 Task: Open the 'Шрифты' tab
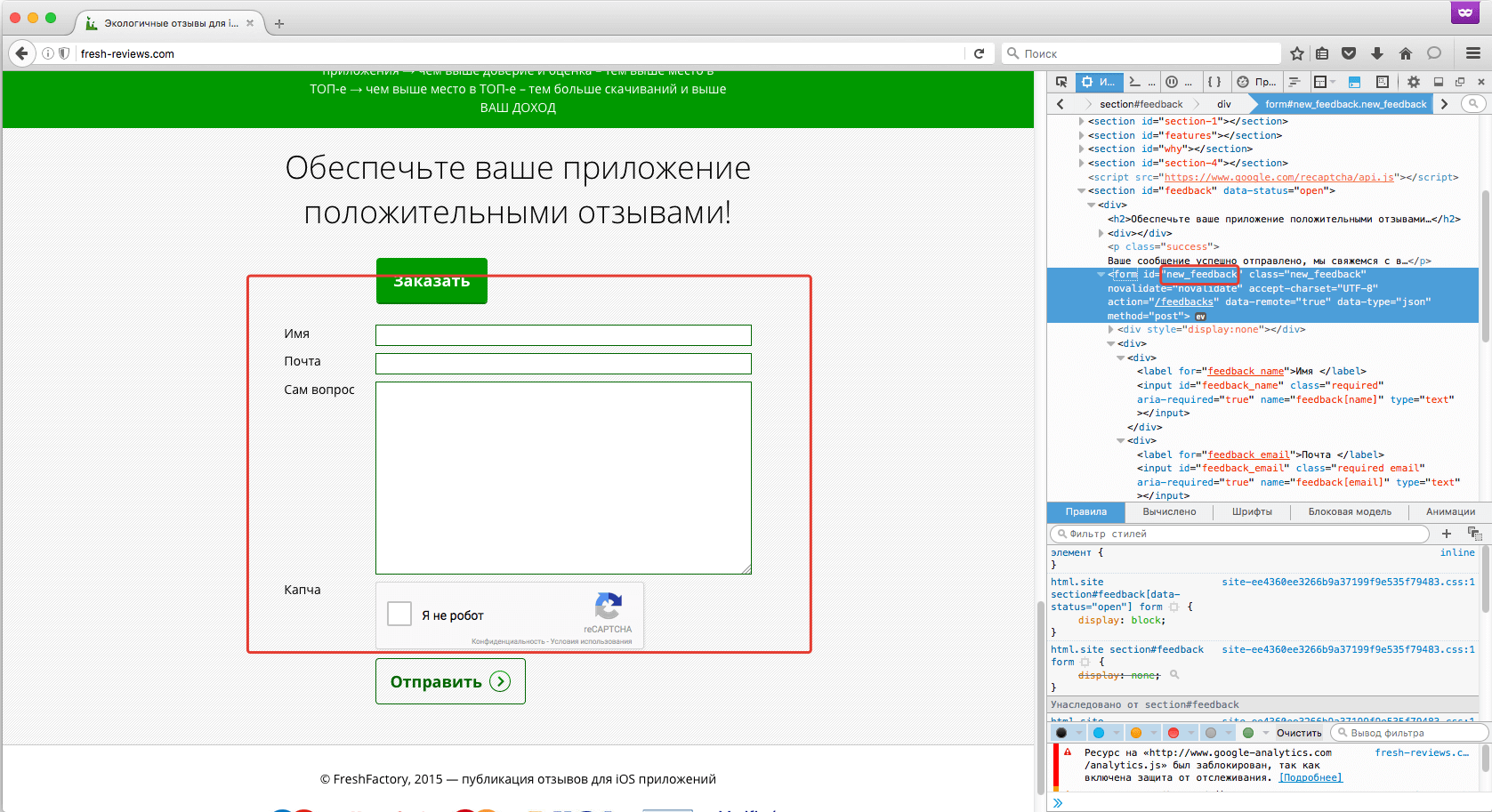coord(1252,511)
